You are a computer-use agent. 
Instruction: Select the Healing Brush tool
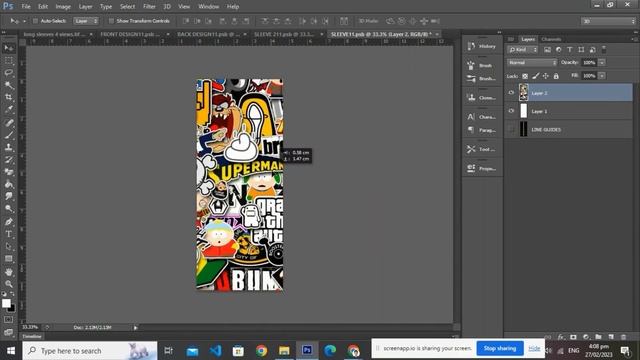pyautogui.click(x=9, y=122)
